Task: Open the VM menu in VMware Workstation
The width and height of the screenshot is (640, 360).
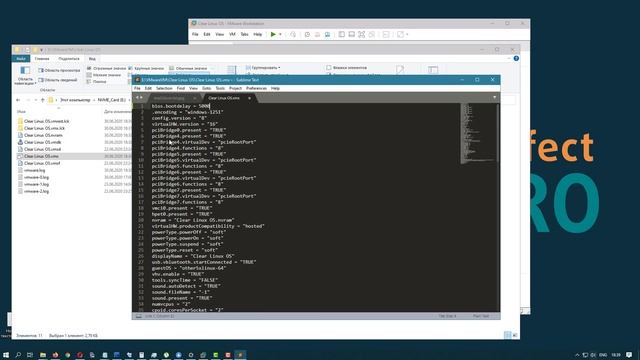Action: [x=232, y=34]
